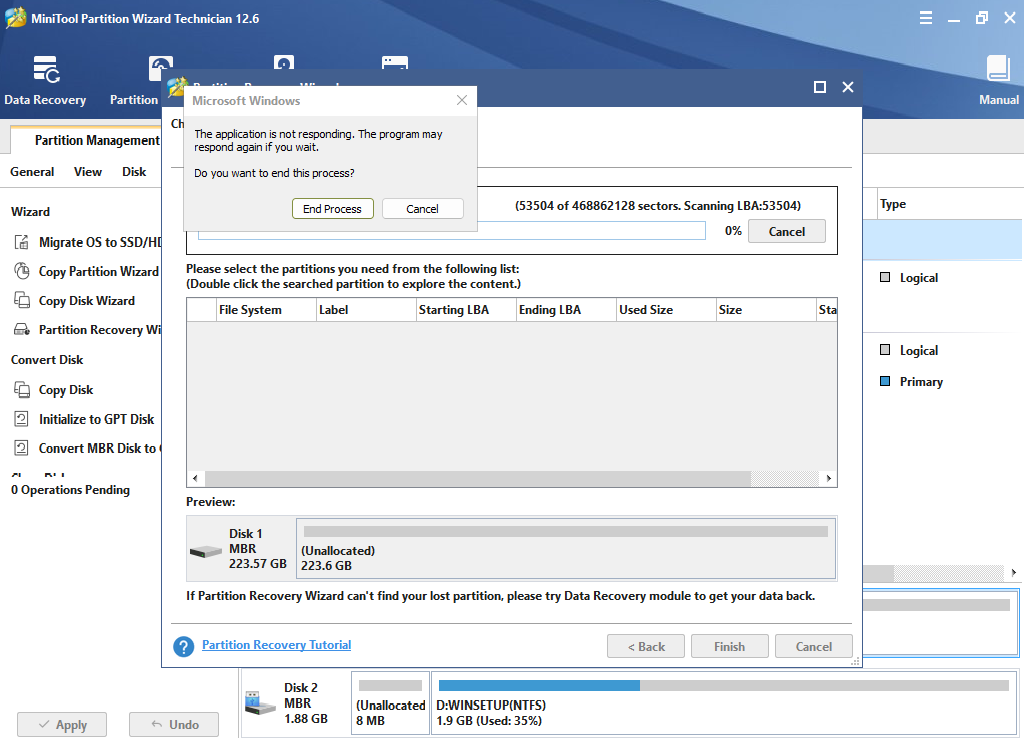The image size is (1024, 738).
Task: Select the D:WINSETUP(NTFS) partition
Action: click(x=724, y=703)
